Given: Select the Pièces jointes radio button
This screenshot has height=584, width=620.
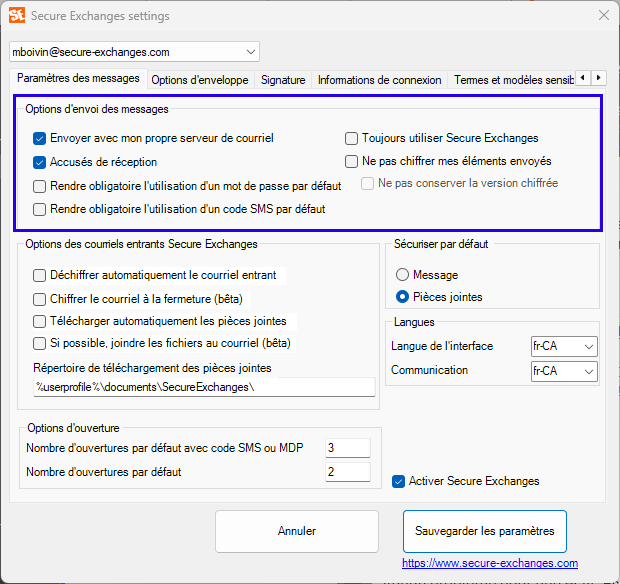Looking at the screenshot, I should click(x=402, y=297).
